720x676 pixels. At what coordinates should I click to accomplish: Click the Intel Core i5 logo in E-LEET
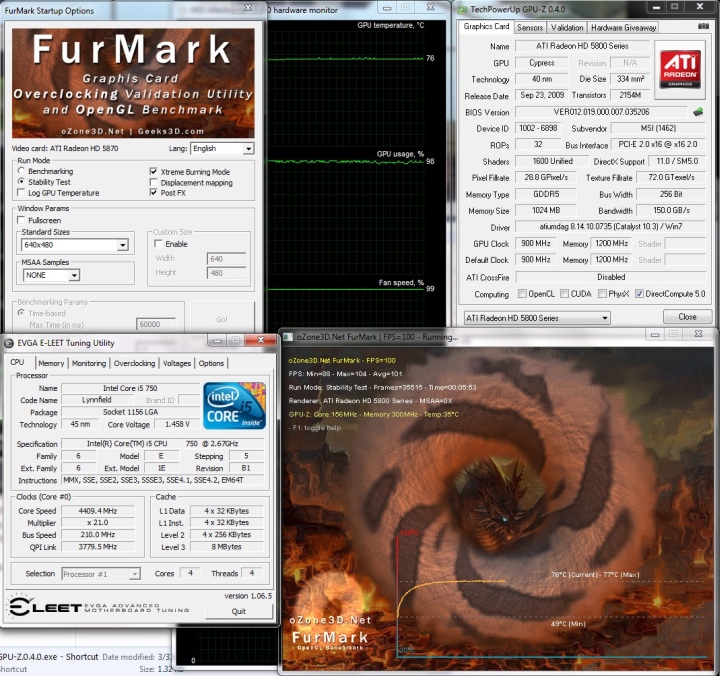[234, 406]
